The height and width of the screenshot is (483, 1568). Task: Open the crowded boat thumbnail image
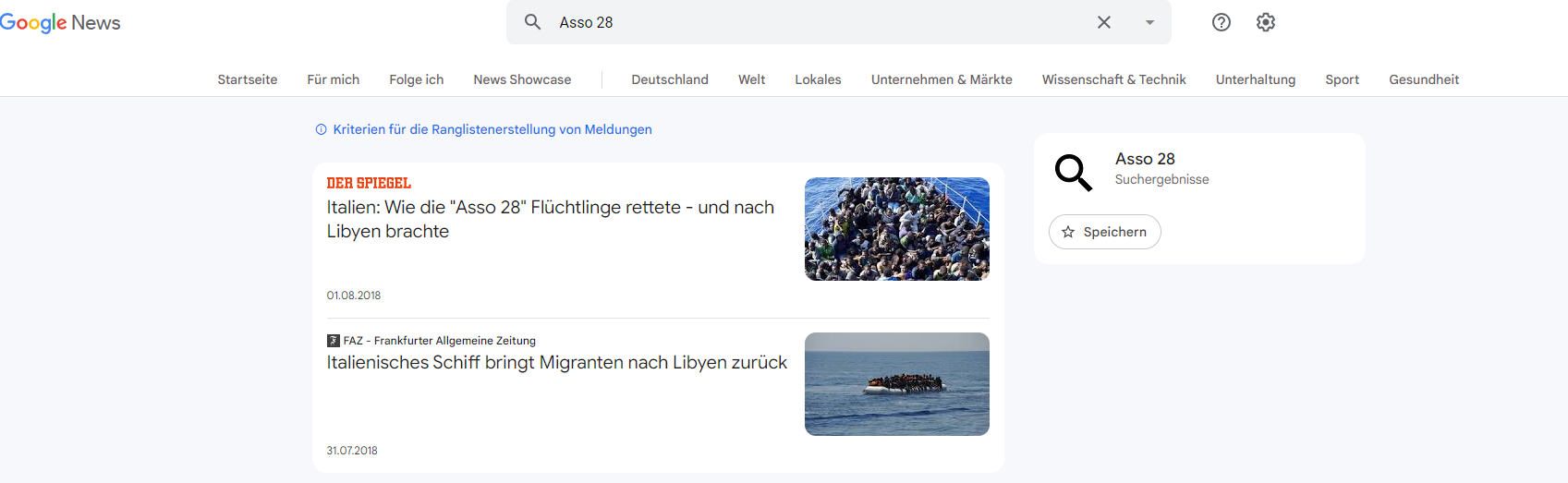click(897, 229)
